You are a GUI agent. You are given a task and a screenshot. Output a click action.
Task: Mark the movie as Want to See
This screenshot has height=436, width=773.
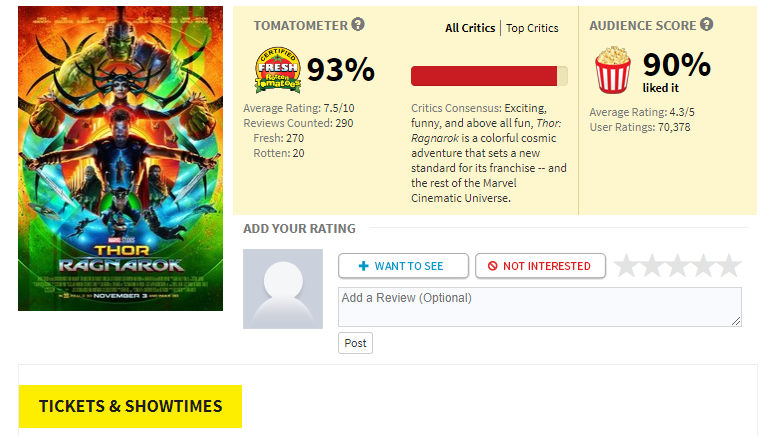coord(404,266)
